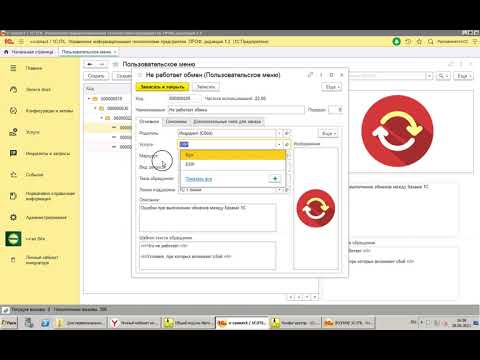
Task: Open the 1C main menu hamburger icon
Action: pyautogui.click(x=21, y=42)
